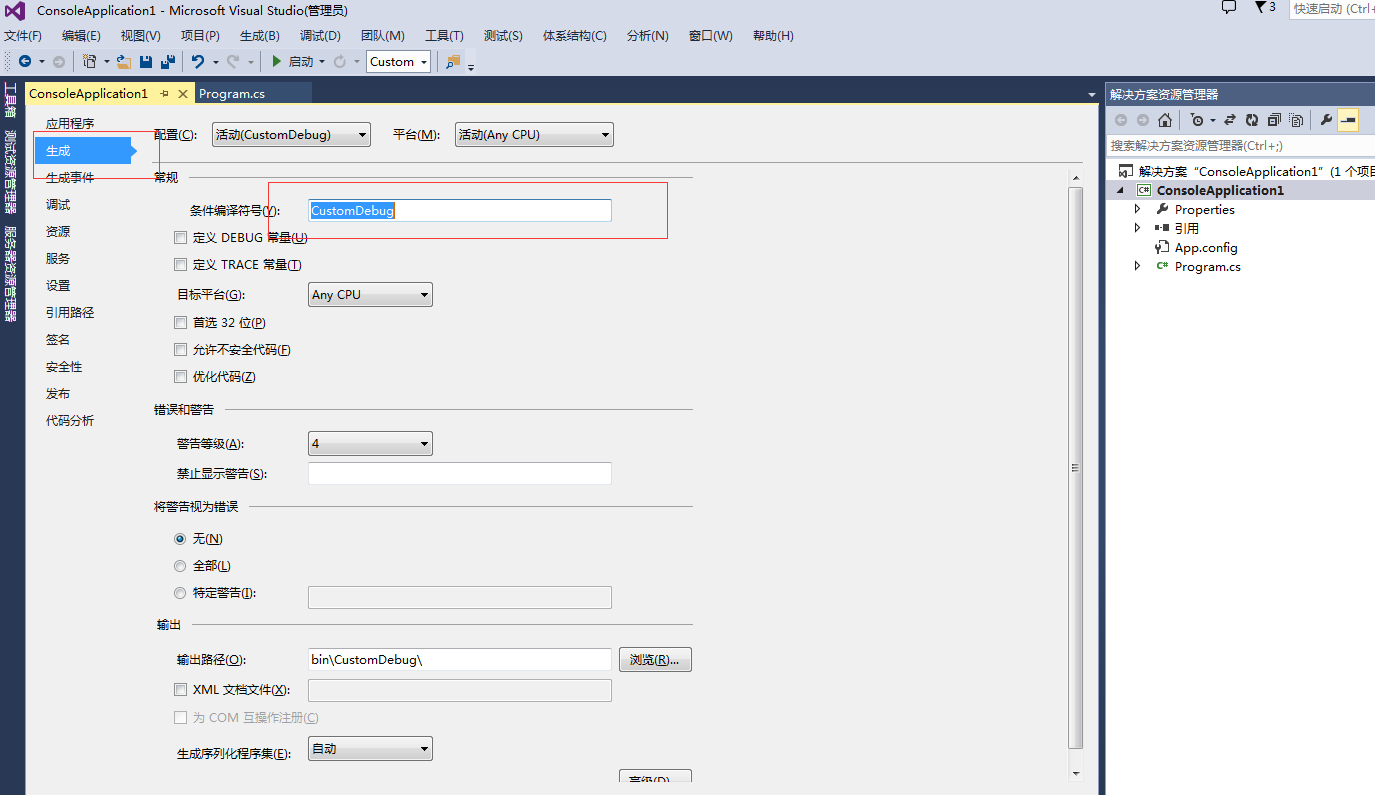This screenshot has width=1375, height=795.
Task: Expand the Properties node in Solution Explorer
Action: pos(1137,209)
